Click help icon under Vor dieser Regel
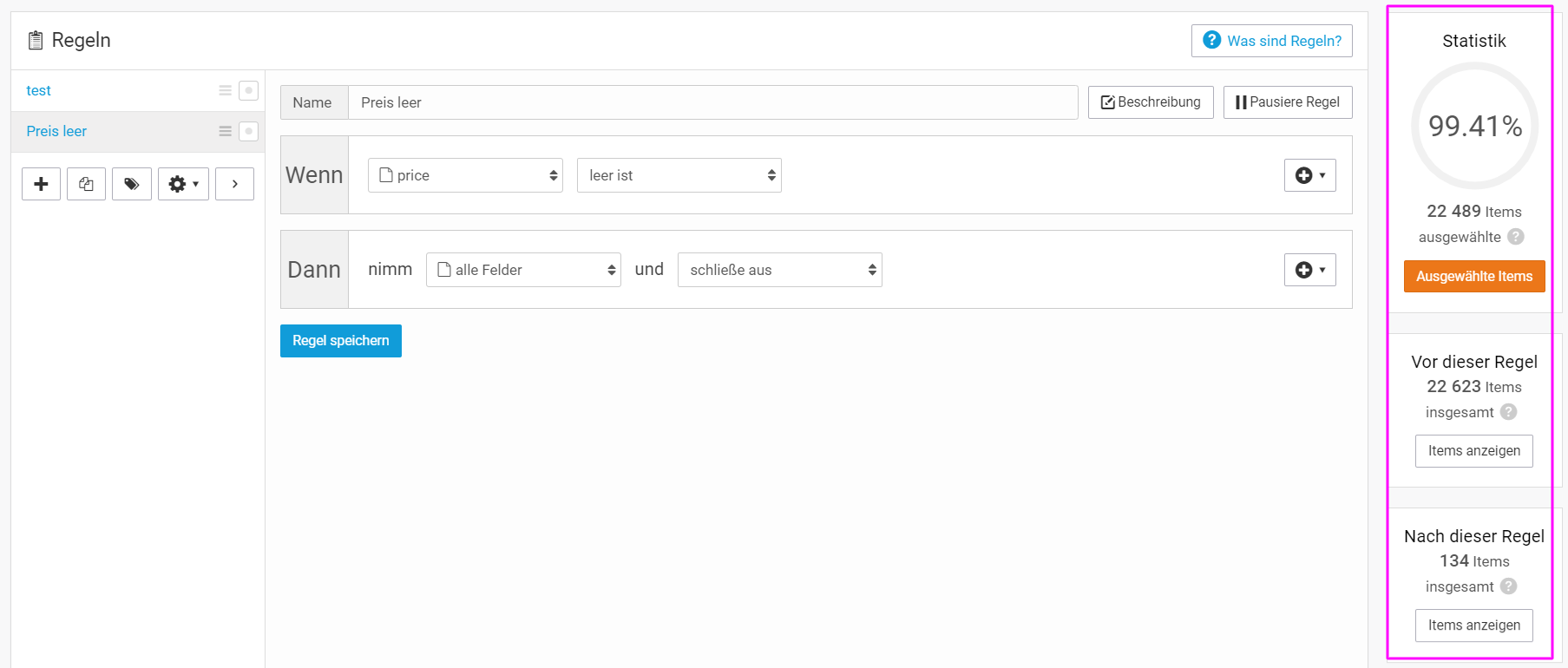 tap(1509, 412)
